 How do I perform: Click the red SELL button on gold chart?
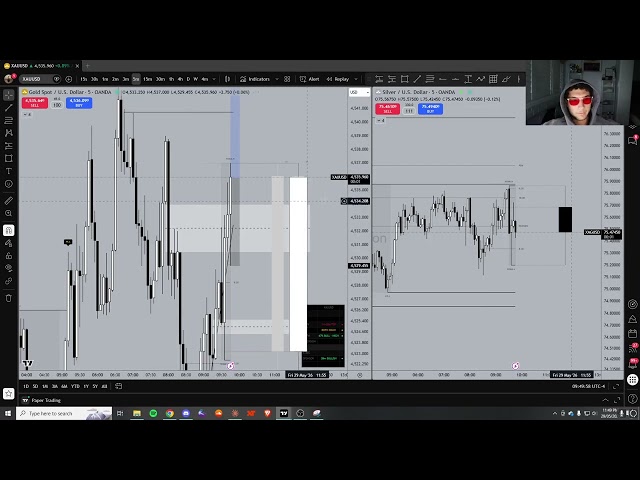click(x=35, y=103)
